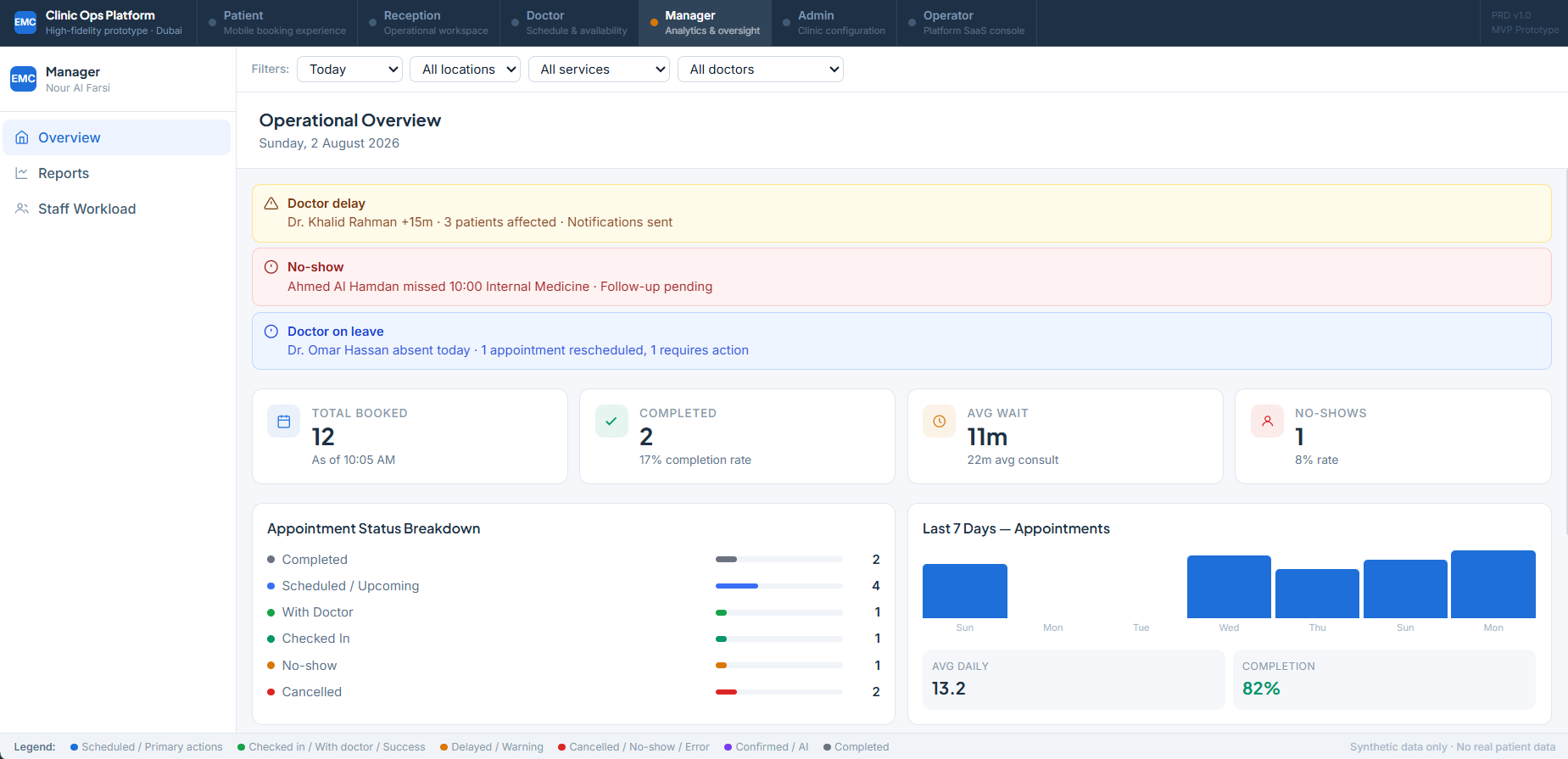
Task: Click the EMC logo in top bar
Action: (25, 22)
